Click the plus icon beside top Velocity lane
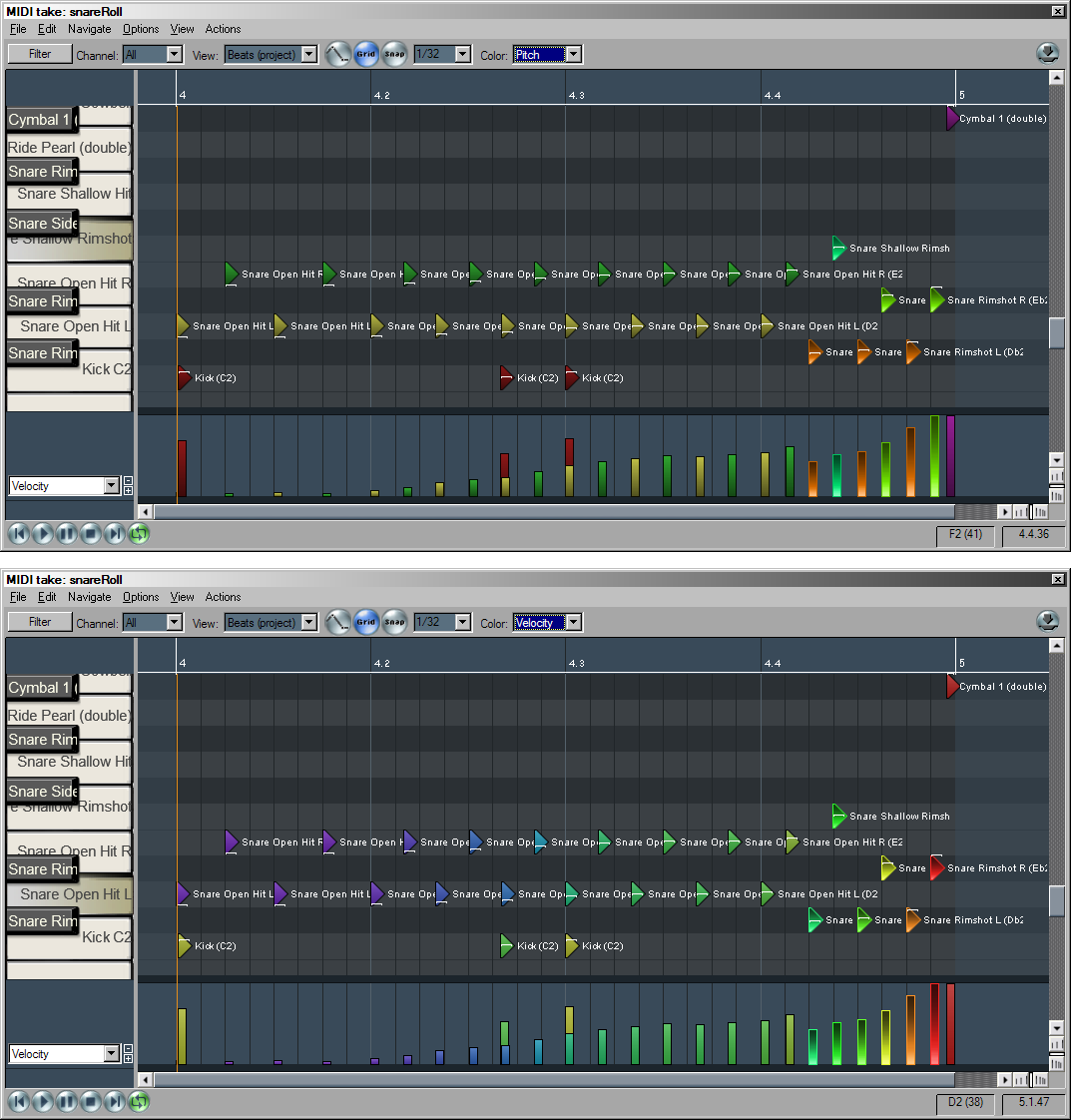Image resolution: width=1071 pixels, height=1120 pixels. (x=128, y=490)
